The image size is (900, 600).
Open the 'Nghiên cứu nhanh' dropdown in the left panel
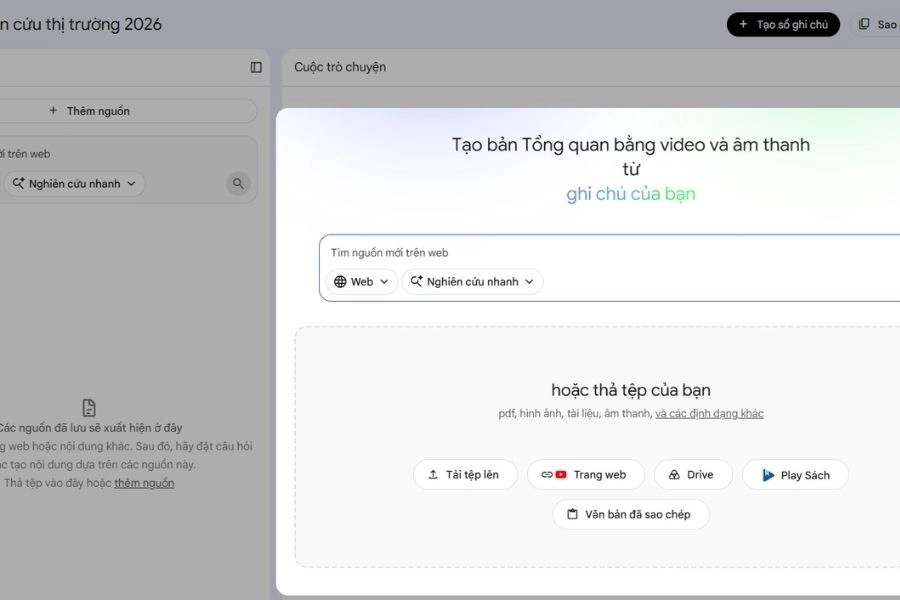[x=73, y=184]
